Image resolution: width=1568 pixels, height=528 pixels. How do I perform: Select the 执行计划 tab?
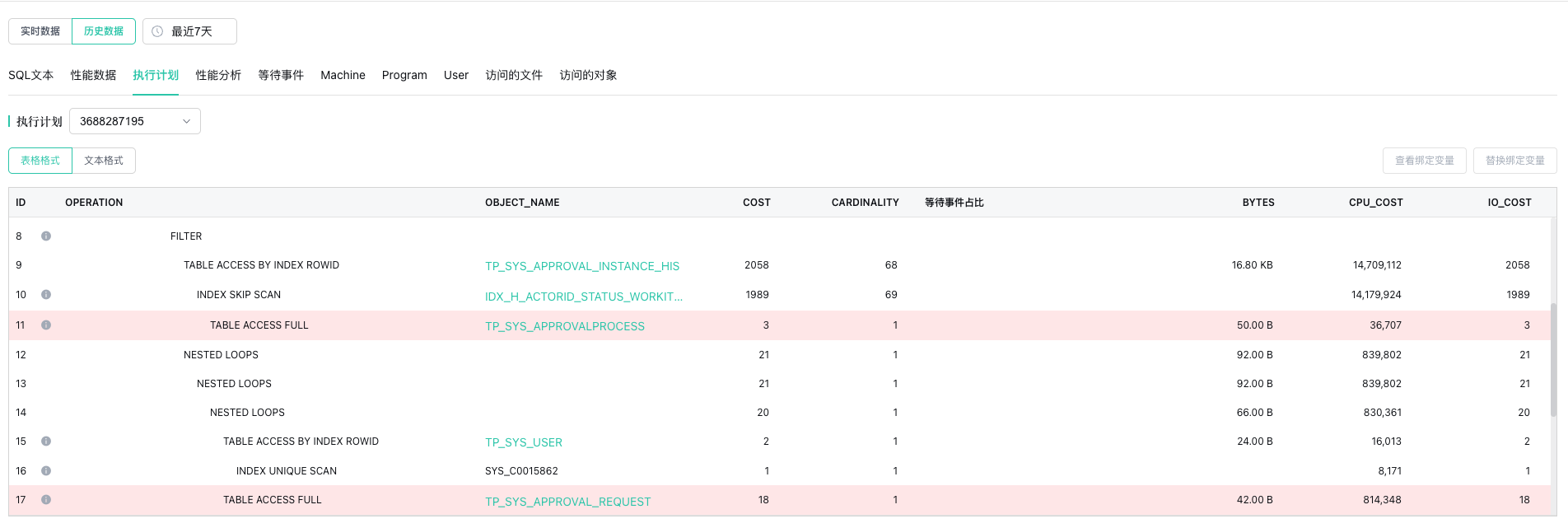(x=156, y=75)
